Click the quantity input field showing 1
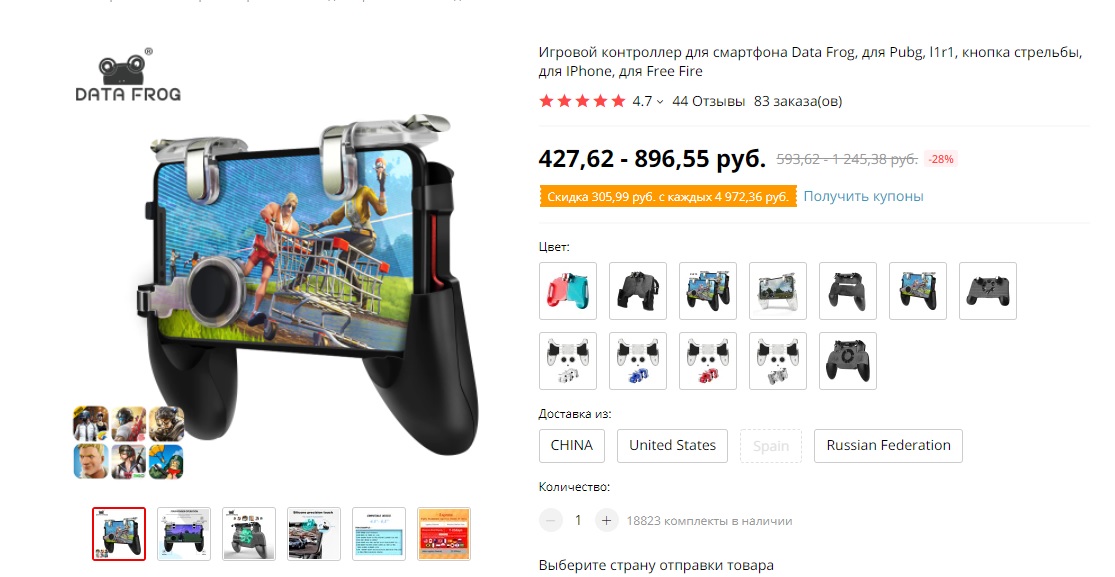This screenshot has height=577, width=1115. pyautogui.click(x=578, y=520)
